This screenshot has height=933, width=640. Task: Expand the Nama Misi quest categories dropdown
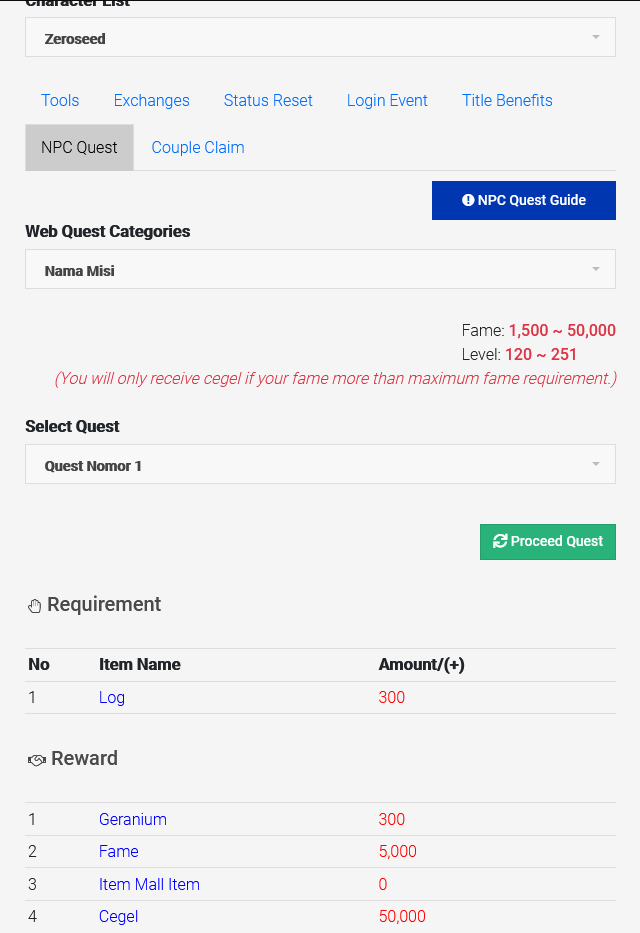click(320, 269)
